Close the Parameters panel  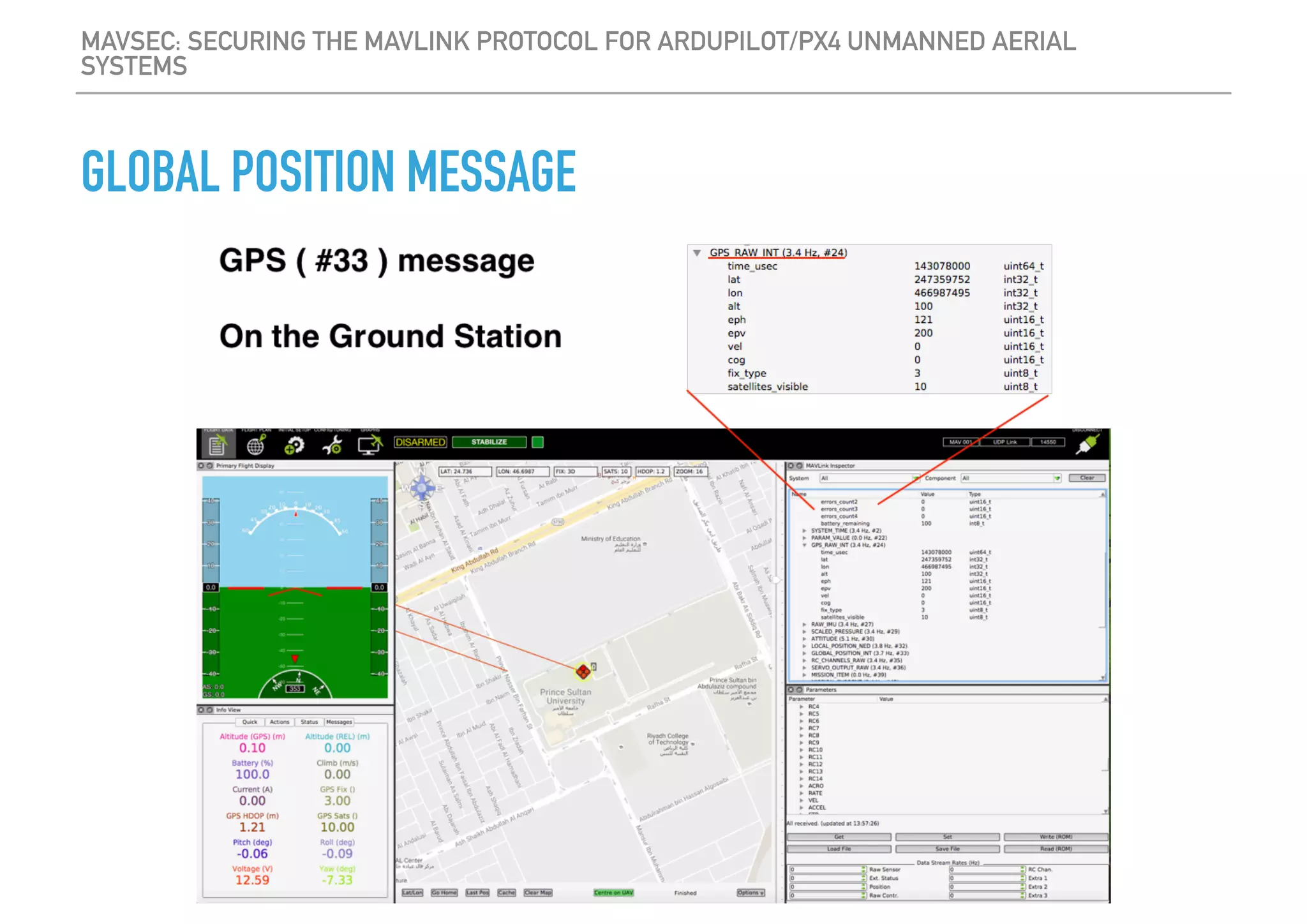pos(791,690)
